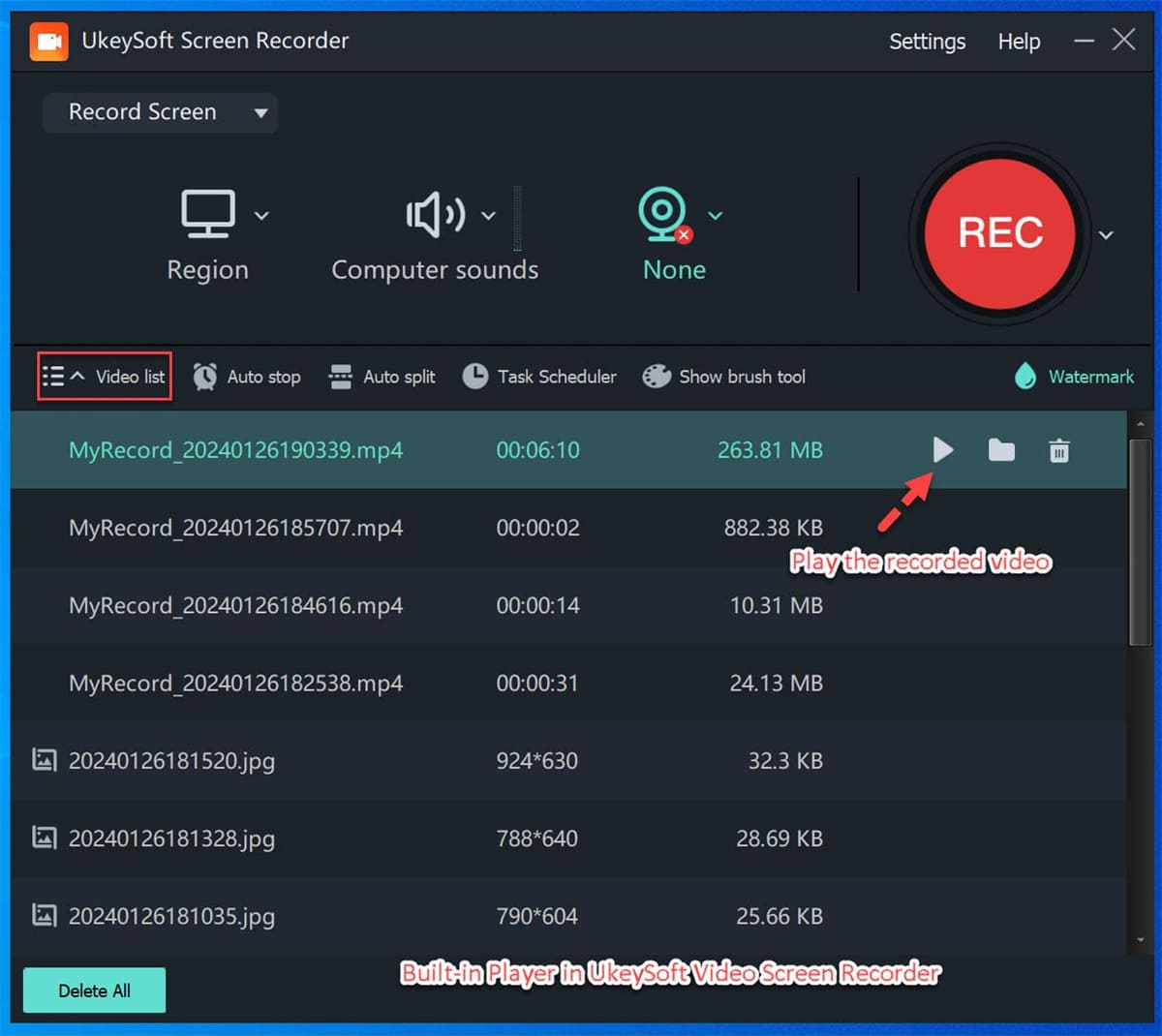This screenshot has width=1162, height=1036.
Task: Open the Settings menu
Action: (x=927, y=42)
